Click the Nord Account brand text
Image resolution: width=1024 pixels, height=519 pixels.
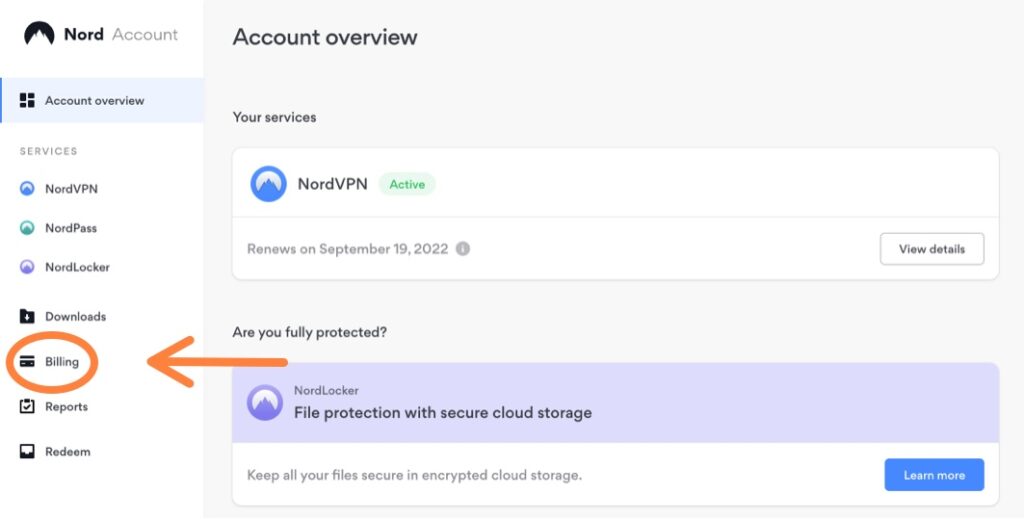pos(121,34)
